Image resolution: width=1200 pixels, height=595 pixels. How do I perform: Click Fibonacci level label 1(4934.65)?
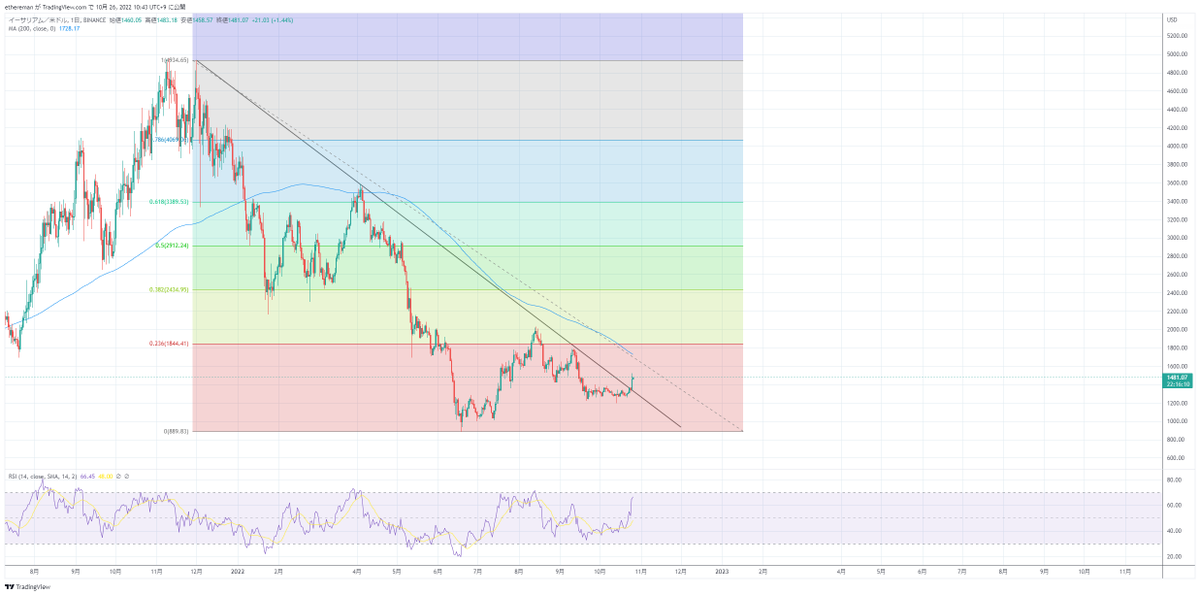(175, 60)
